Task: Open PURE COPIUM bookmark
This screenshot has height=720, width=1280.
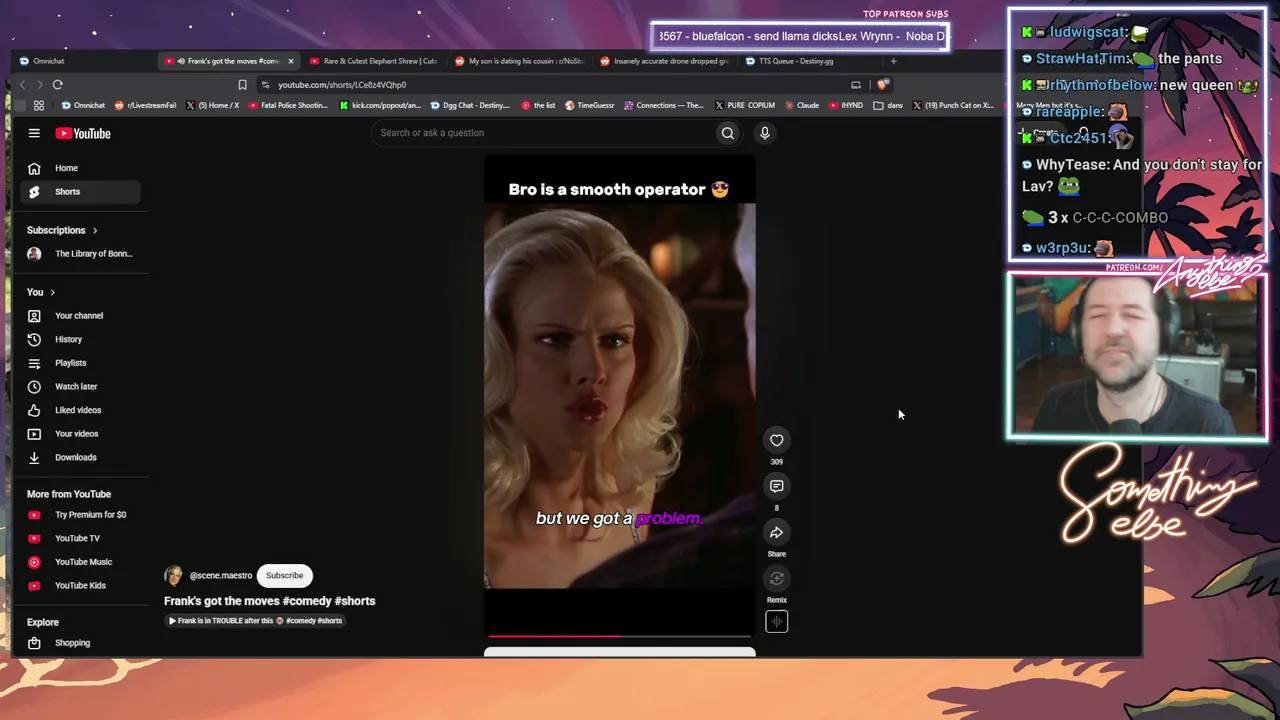Action: pyautogui.click(x=745, y=105)
